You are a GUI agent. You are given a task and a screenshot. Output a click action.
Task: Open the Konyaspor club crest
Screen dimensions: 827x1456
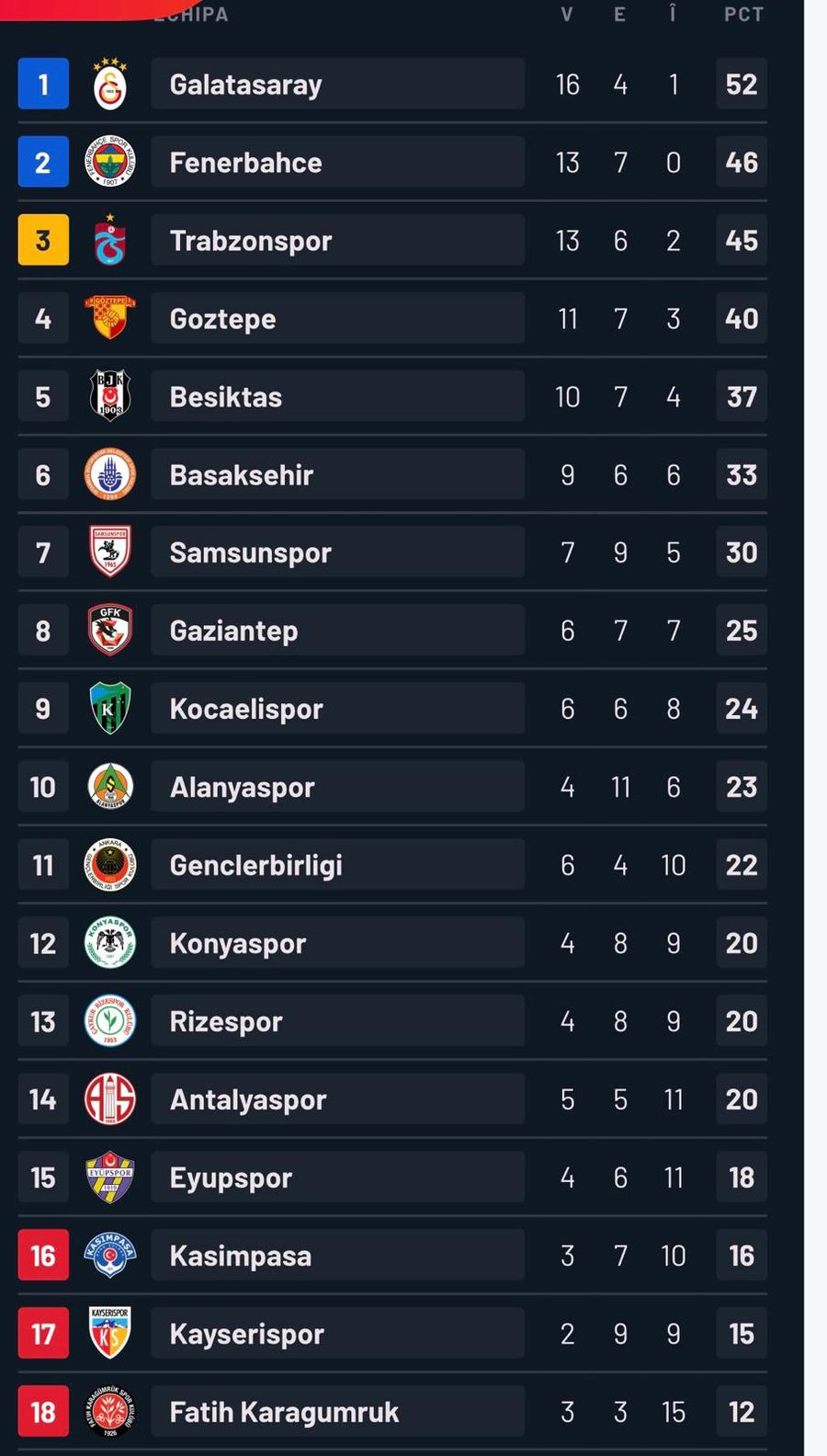109,942
